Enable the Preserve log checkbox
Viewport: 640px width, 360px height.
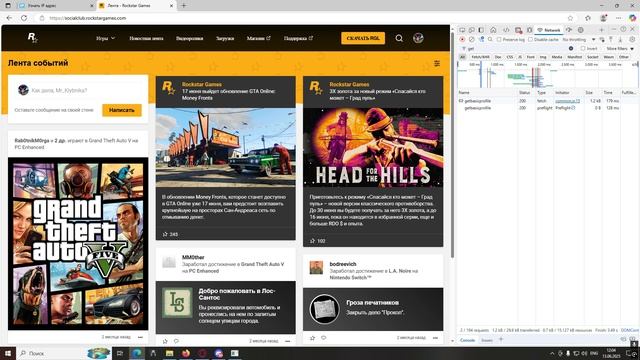click(499, 40)
